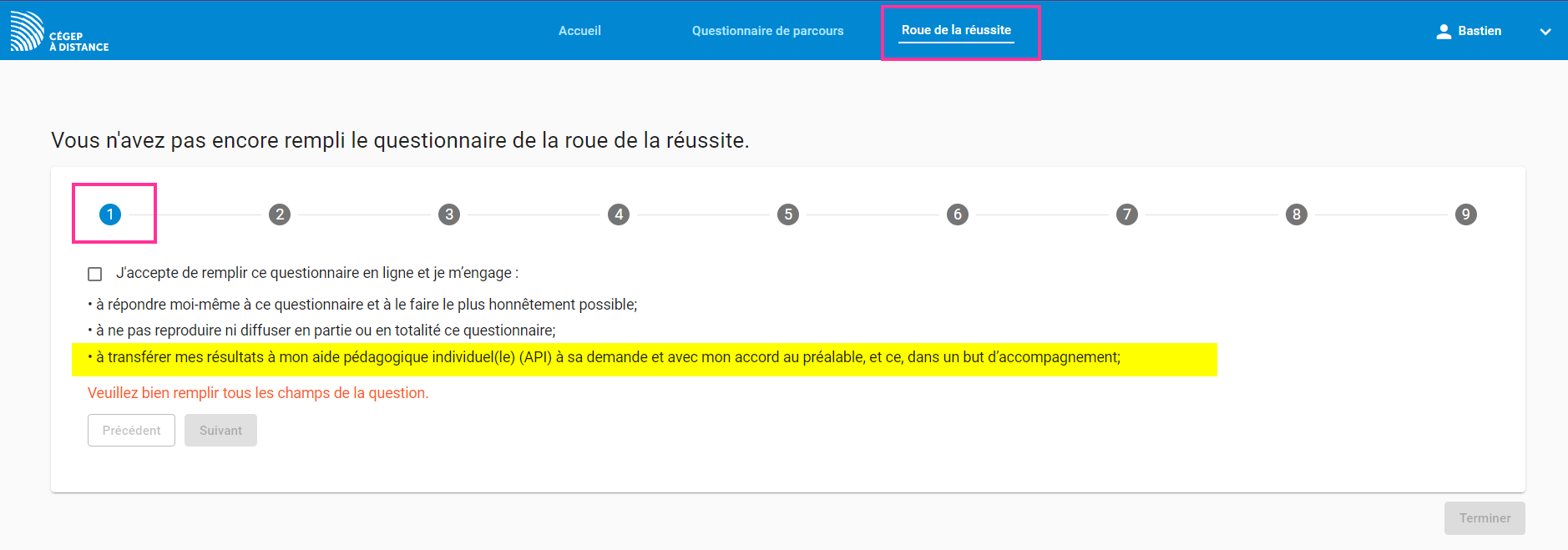Expand the Bastien account dropdown arrow
Screen dimensions: 1568x550
point(1545,32)
